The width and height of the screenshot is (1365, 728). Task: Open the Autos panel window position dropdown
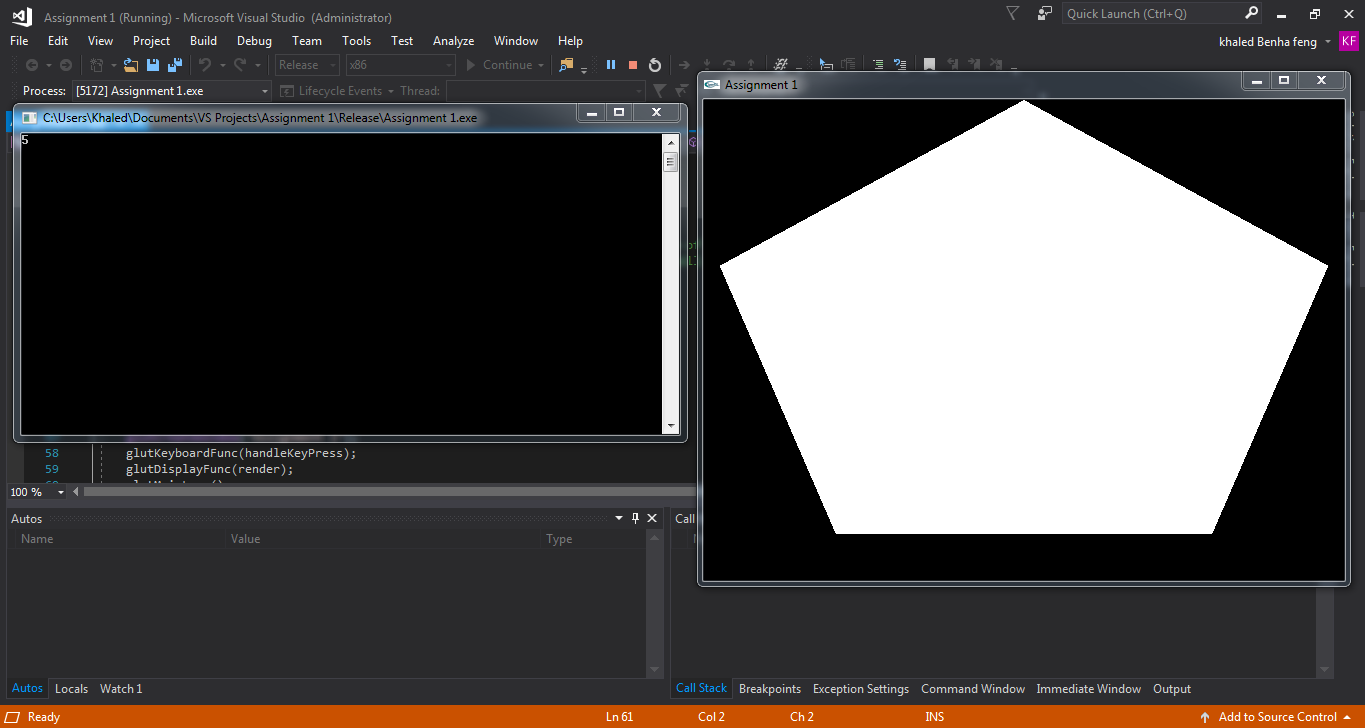point(619,518)
